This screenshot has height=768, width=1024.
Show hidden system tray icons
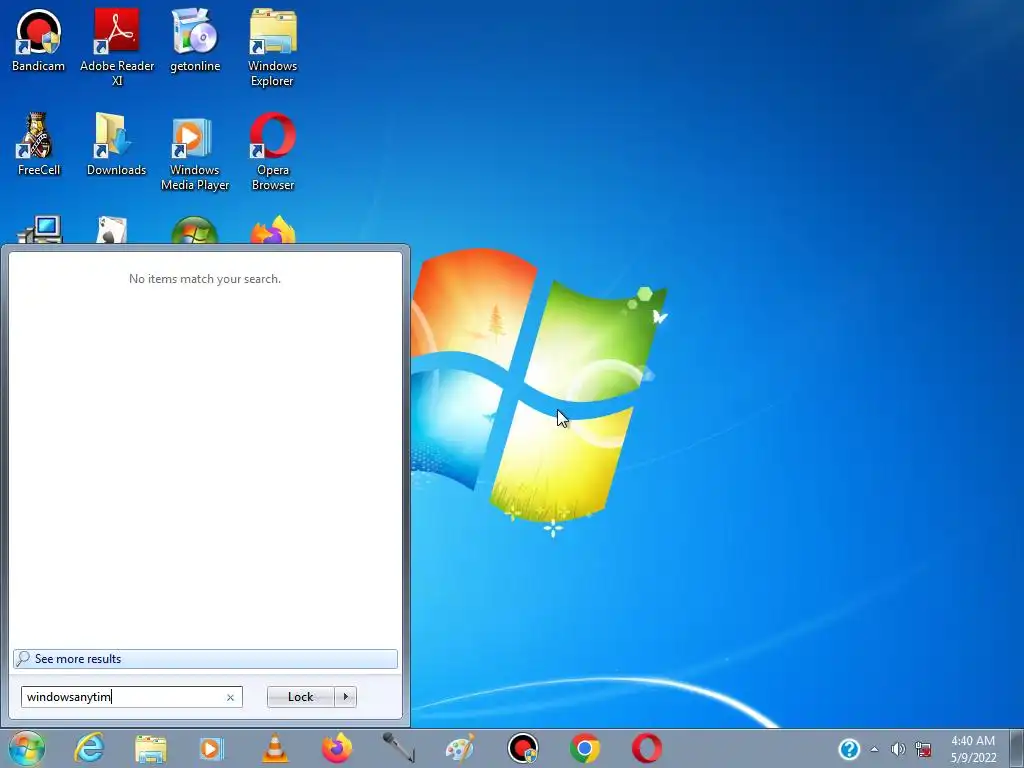coord(874,749)
